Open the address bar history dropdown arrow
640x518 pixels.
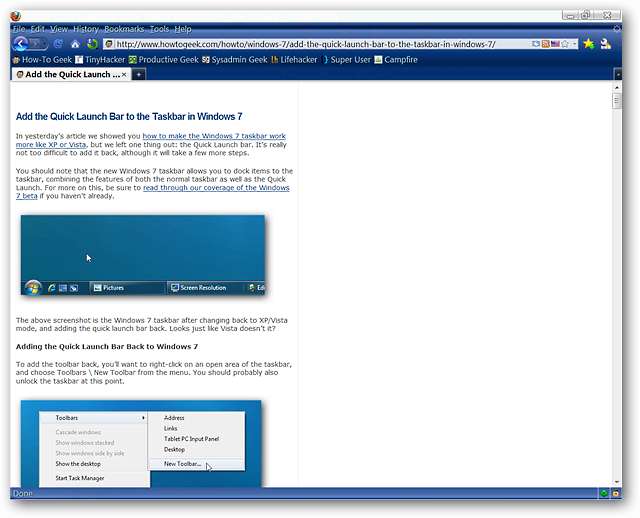pyautogui.click(x=574, y=44)
